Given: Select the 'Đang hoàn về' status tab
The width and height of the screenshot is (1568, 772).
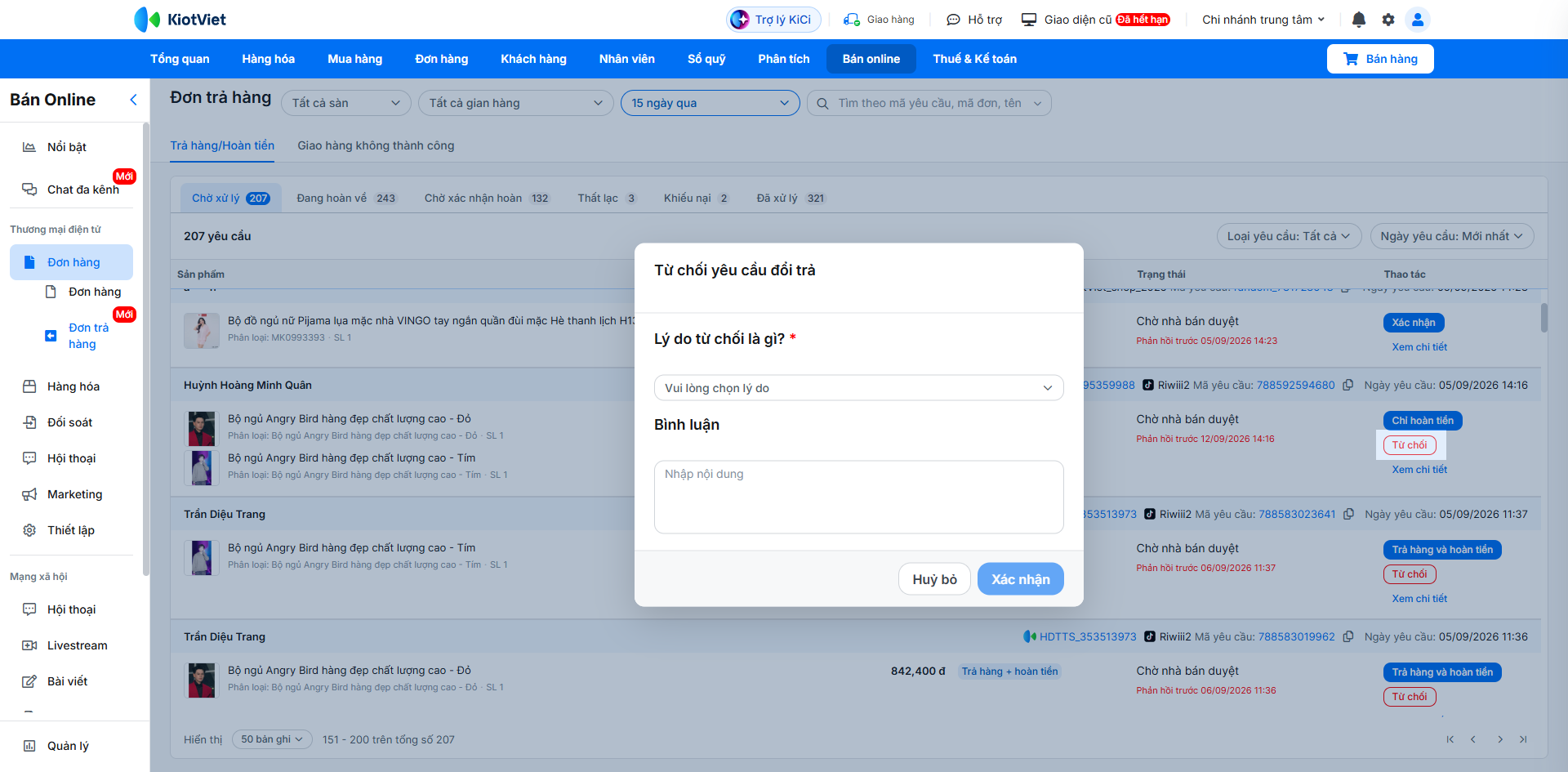Looking at the screenshot, I should [345, 199].
